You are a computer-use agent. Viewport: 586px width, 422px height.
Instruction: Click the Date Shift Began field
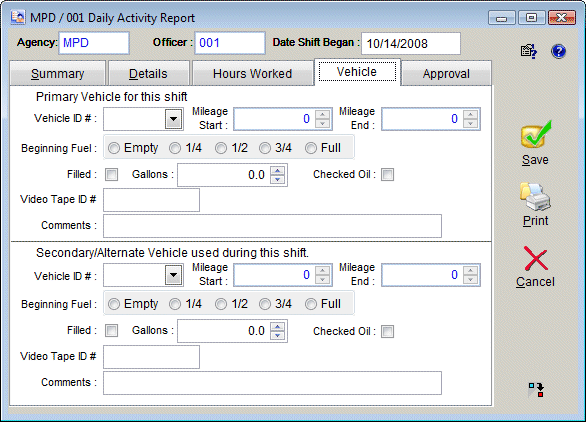[411, 43]
